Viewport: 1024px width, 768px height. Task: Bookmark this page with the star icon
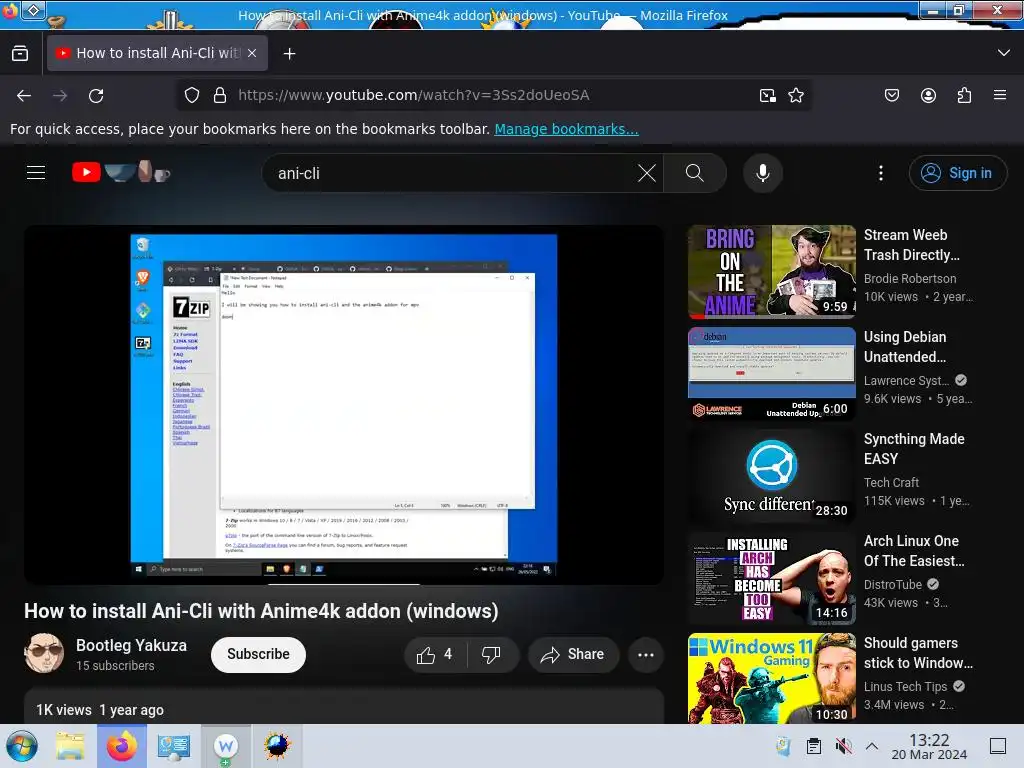point(795,95)
